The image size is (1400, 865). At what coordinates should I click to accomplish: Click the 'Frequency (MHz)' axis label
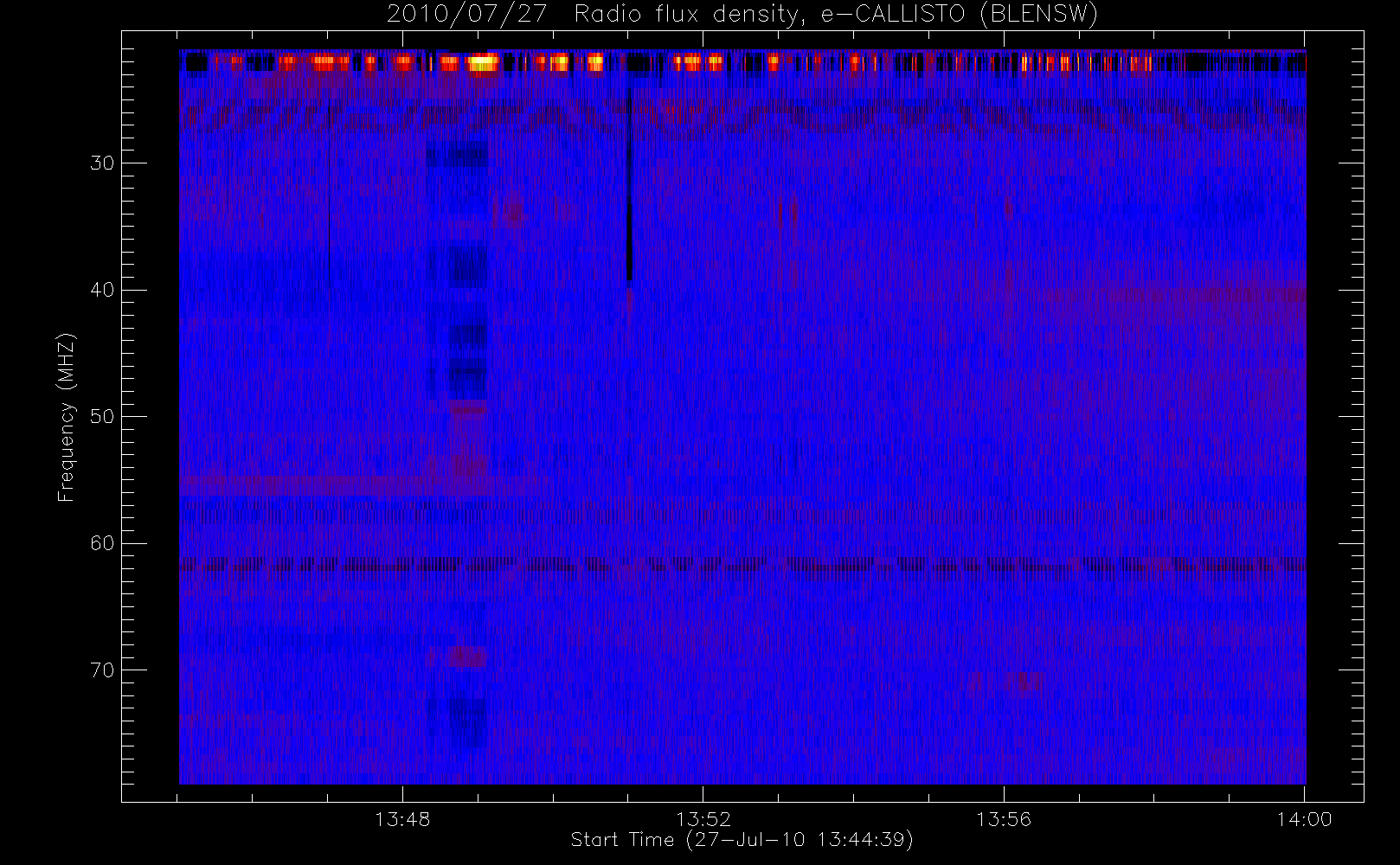[67, 417]
